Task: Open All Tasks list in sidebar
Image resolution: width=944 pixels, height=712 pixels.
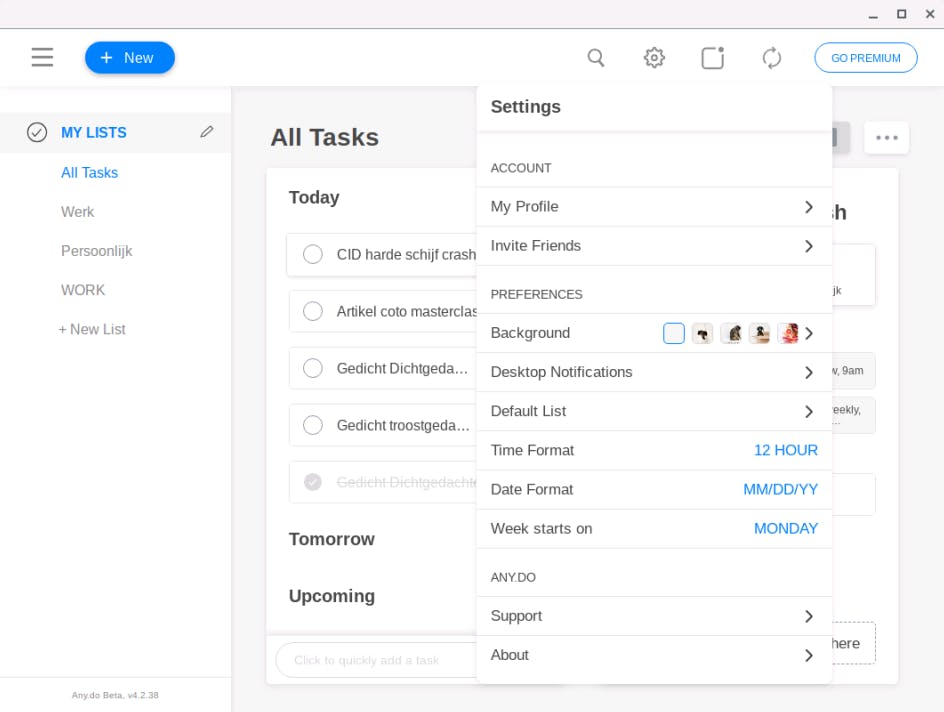Action: pos(90,173)
